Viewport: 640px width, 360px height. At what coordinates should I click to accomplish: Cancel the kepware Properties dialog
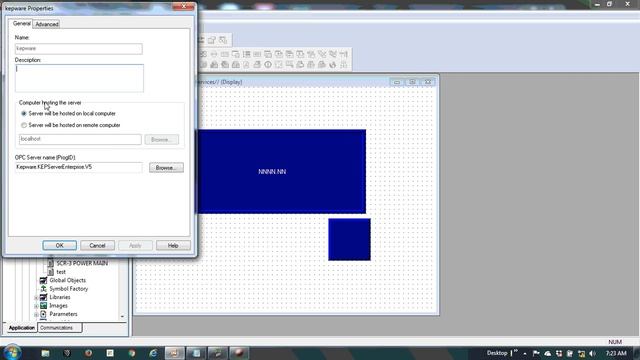click(97, 246)
